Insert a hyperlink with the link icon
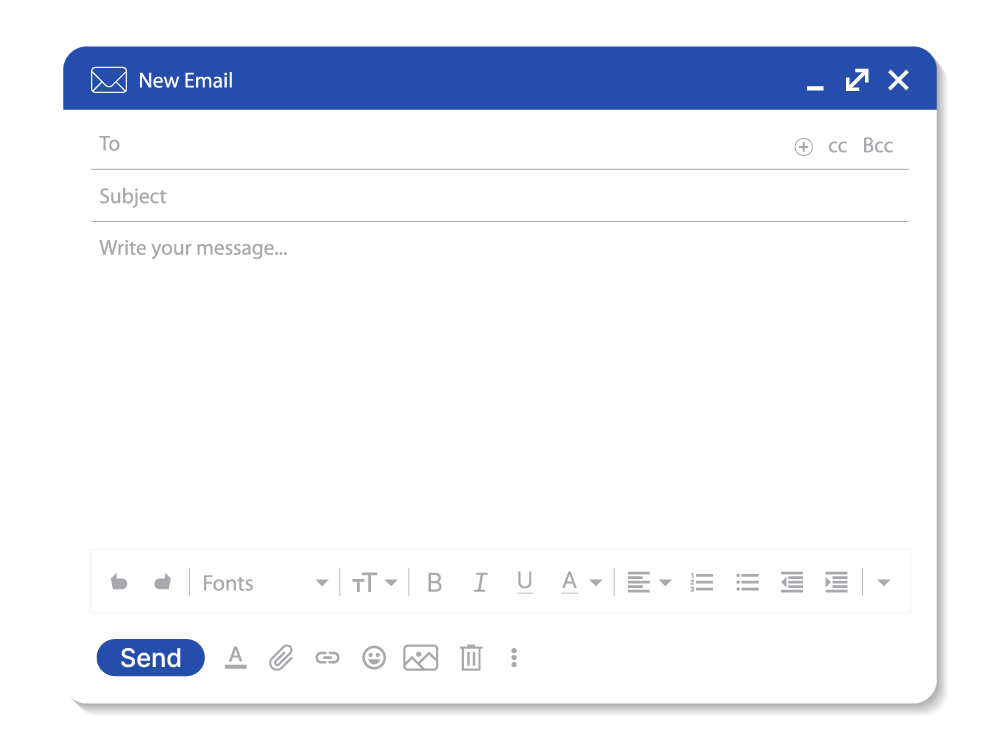 (x=327, y=658)
